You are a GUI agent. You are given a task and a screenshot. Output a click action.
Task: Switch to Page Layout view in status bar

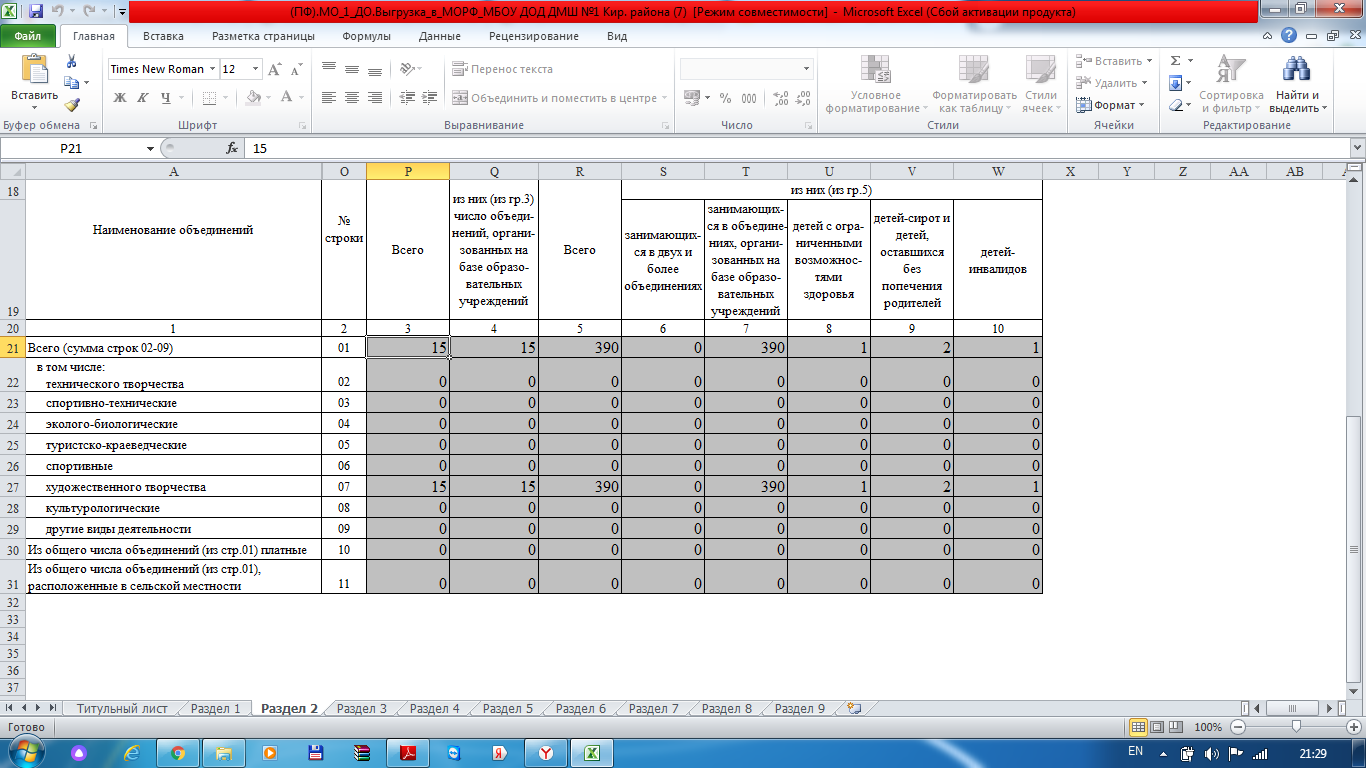click(1157, 727)
